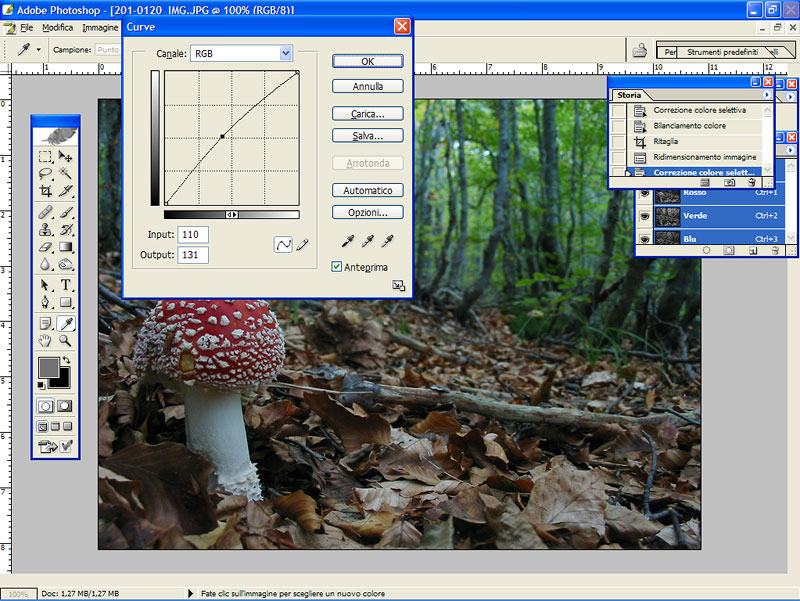Set history brush source to Ritaglia
The image size is (800, 601).
618,141
